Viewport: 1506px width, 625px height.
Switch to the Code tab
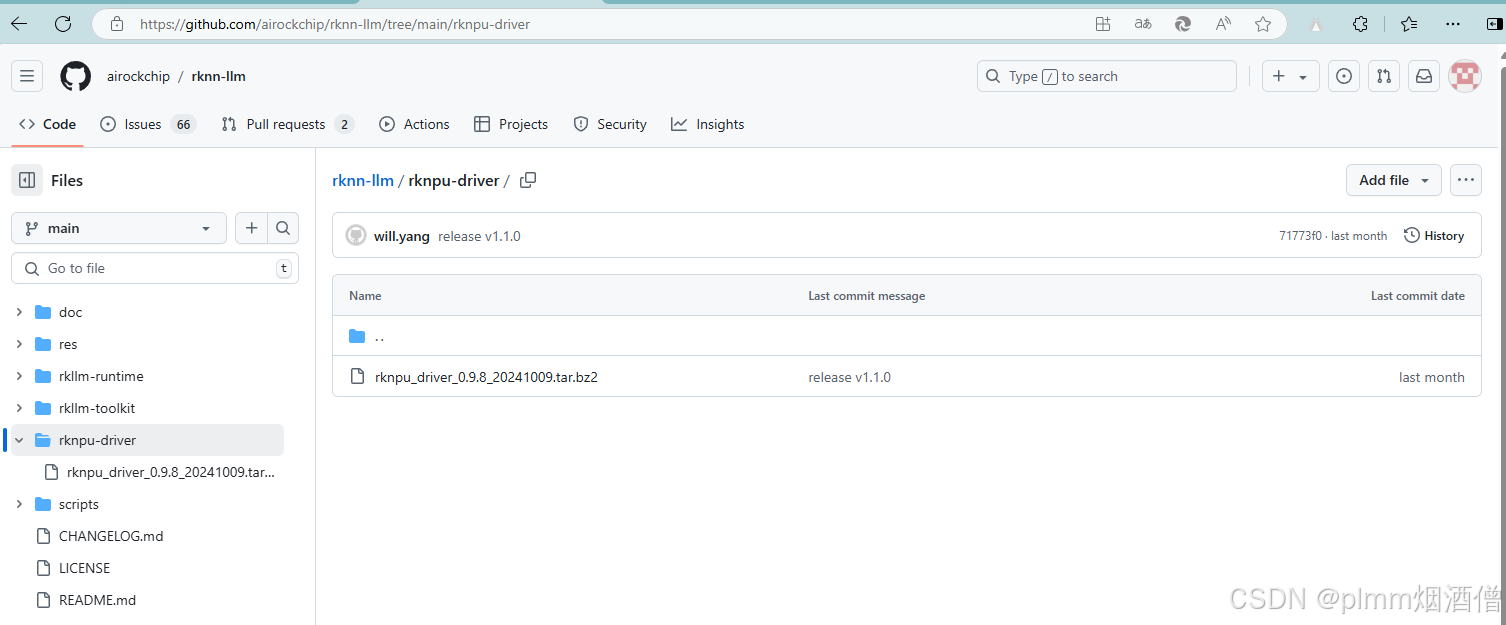click(47, 124)
